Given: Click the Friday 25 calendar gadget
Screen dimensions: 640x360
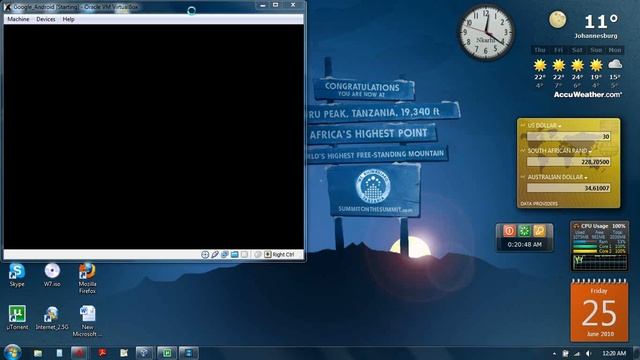Looking at the screenshot, I should (x=599, y=311).
